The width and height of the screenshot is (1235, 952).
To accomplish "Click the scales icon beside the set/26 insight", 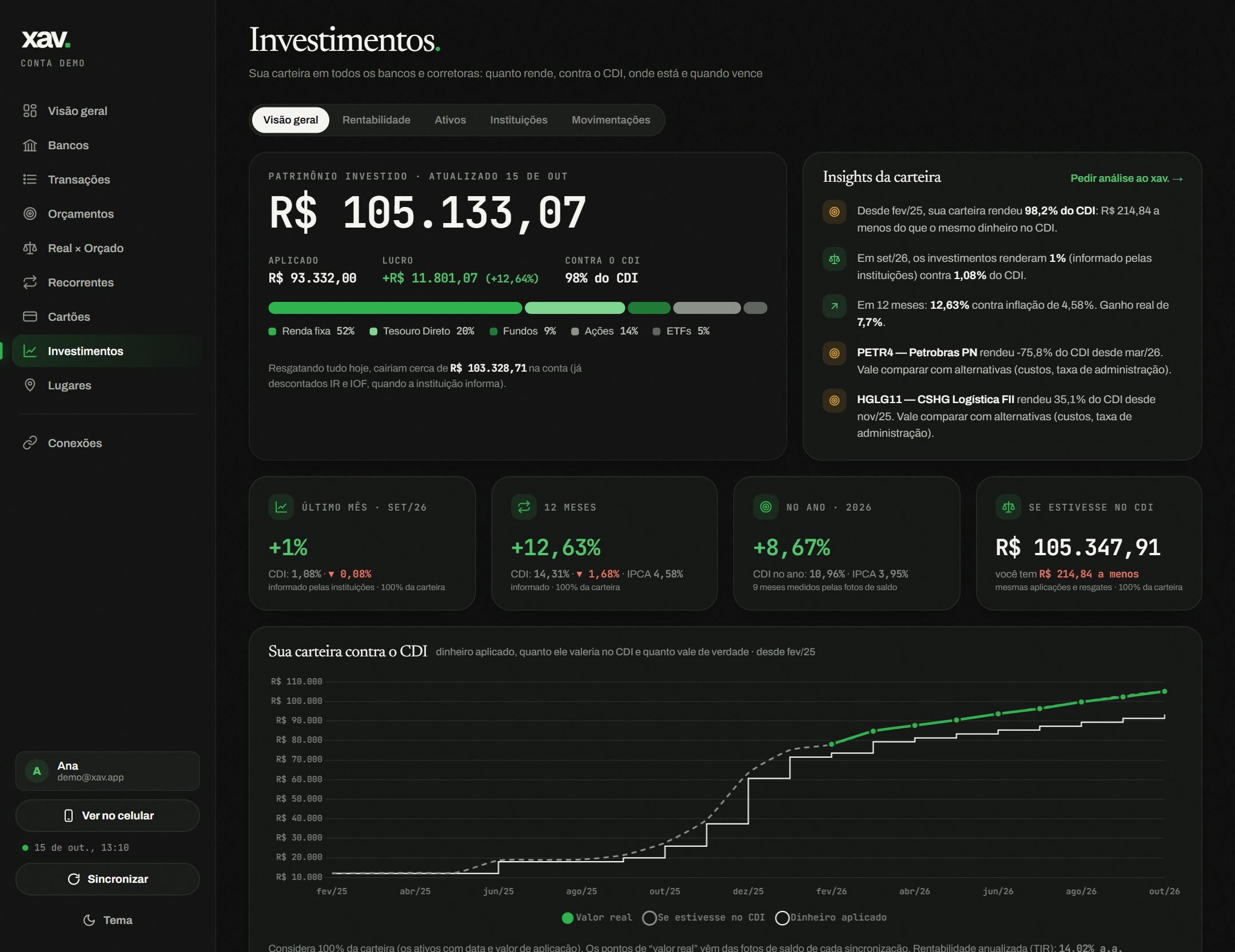I will [x=834, y=259].
